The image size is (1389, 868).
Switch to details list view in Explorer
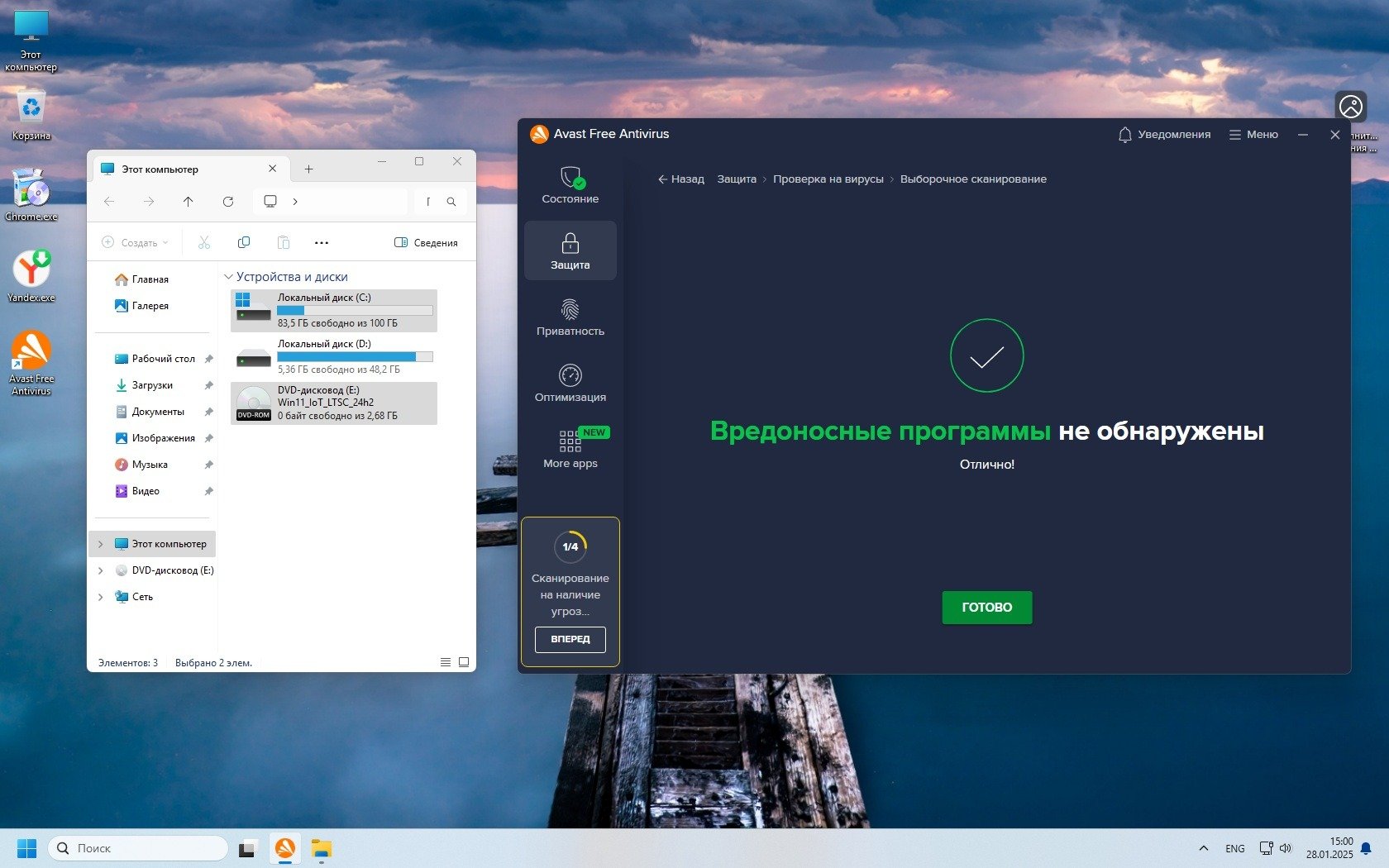[446, 662]
